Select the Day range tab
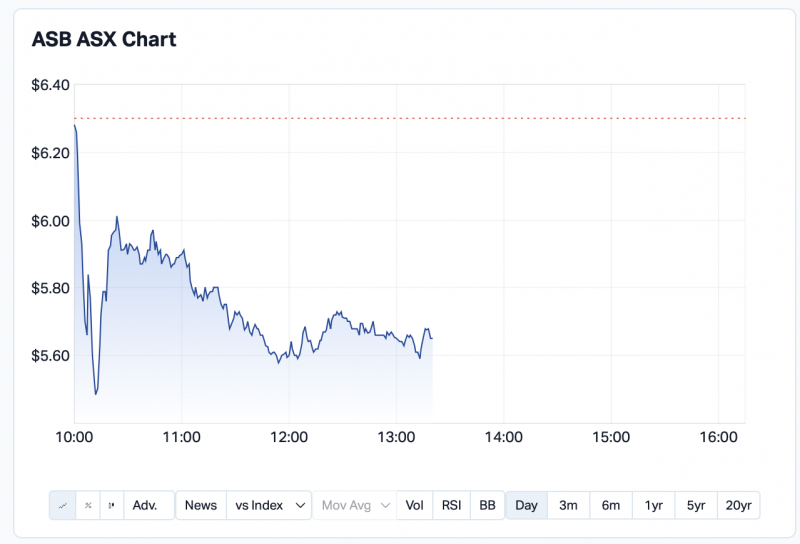The image size is (800, 544). pyautogui.click(x=526, y=505)
